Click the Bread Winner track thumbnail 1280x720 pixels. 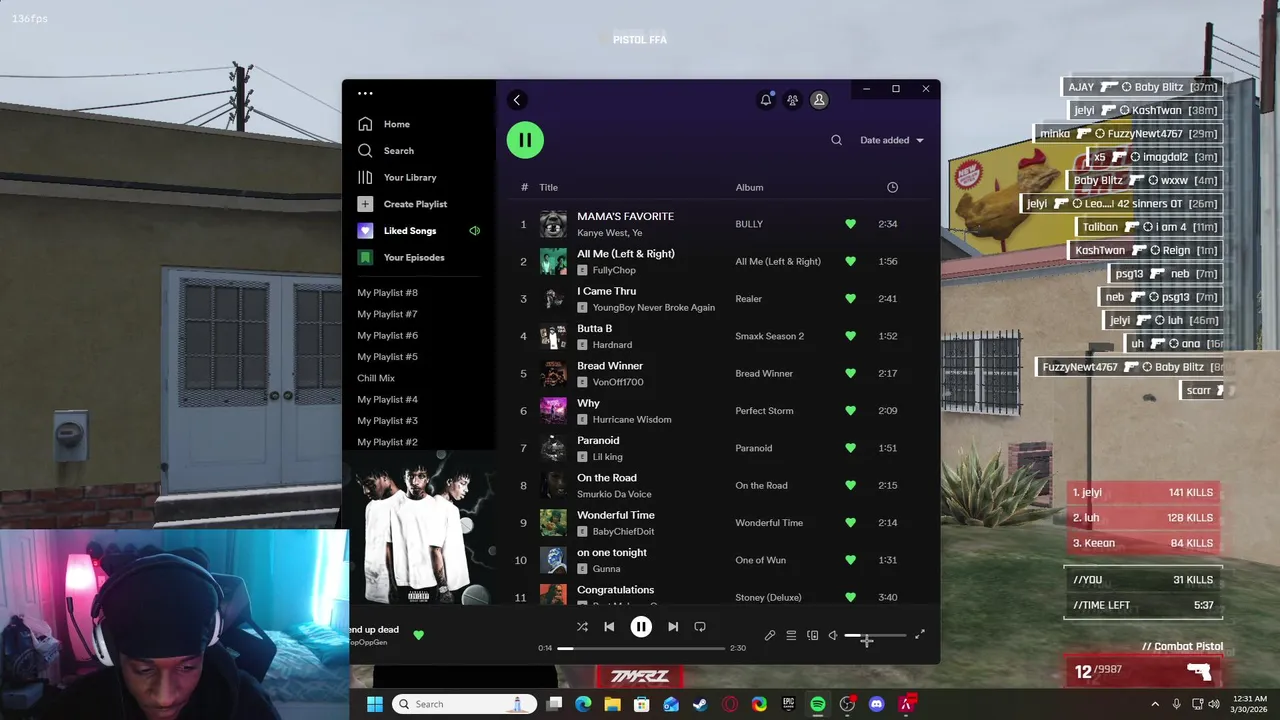pos(553,373)
